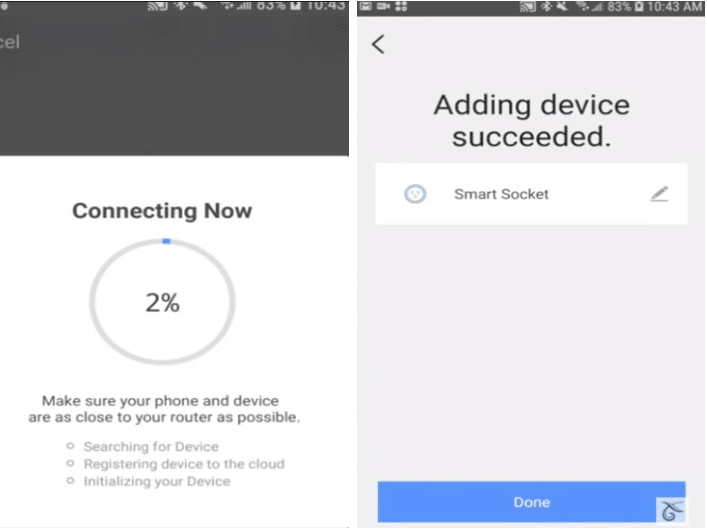Edit device name with pencil icon
Viewport: 707px width, 529px height.
coord(659,194)
